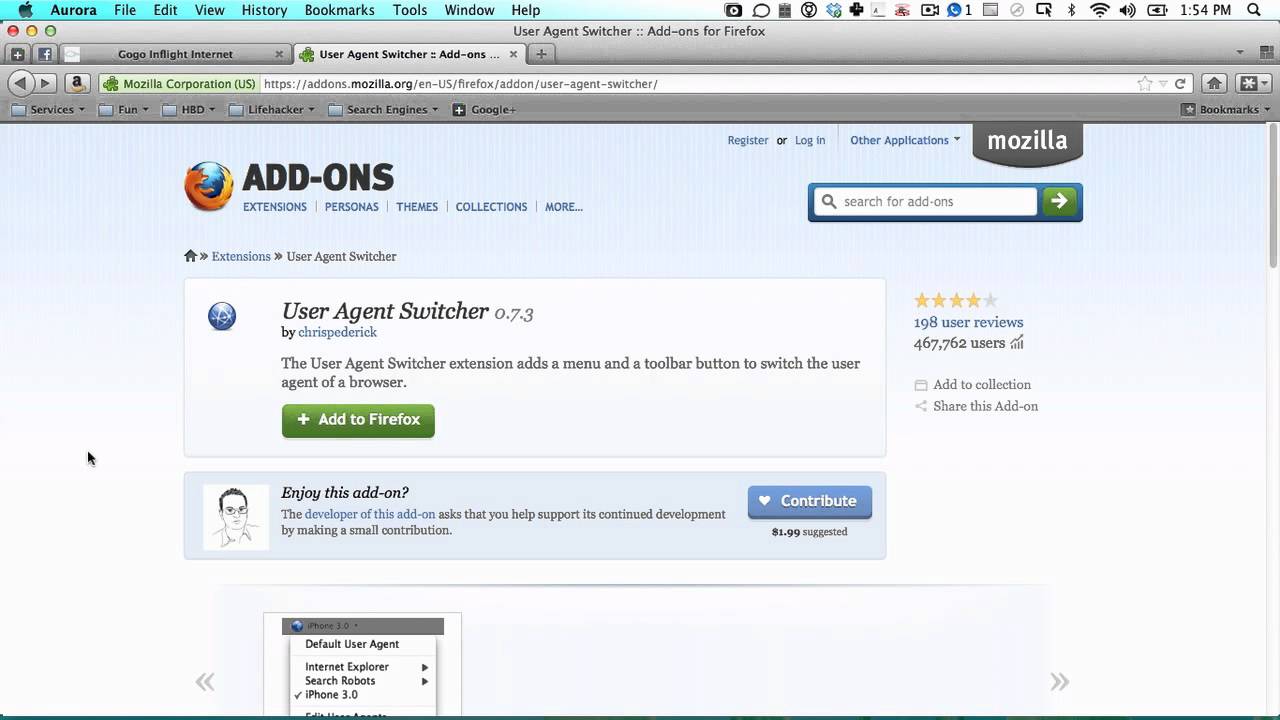Click the Bluetooth menu bar icon
This screenshot has width=1280, height=720.
[x=1071, y=10]
